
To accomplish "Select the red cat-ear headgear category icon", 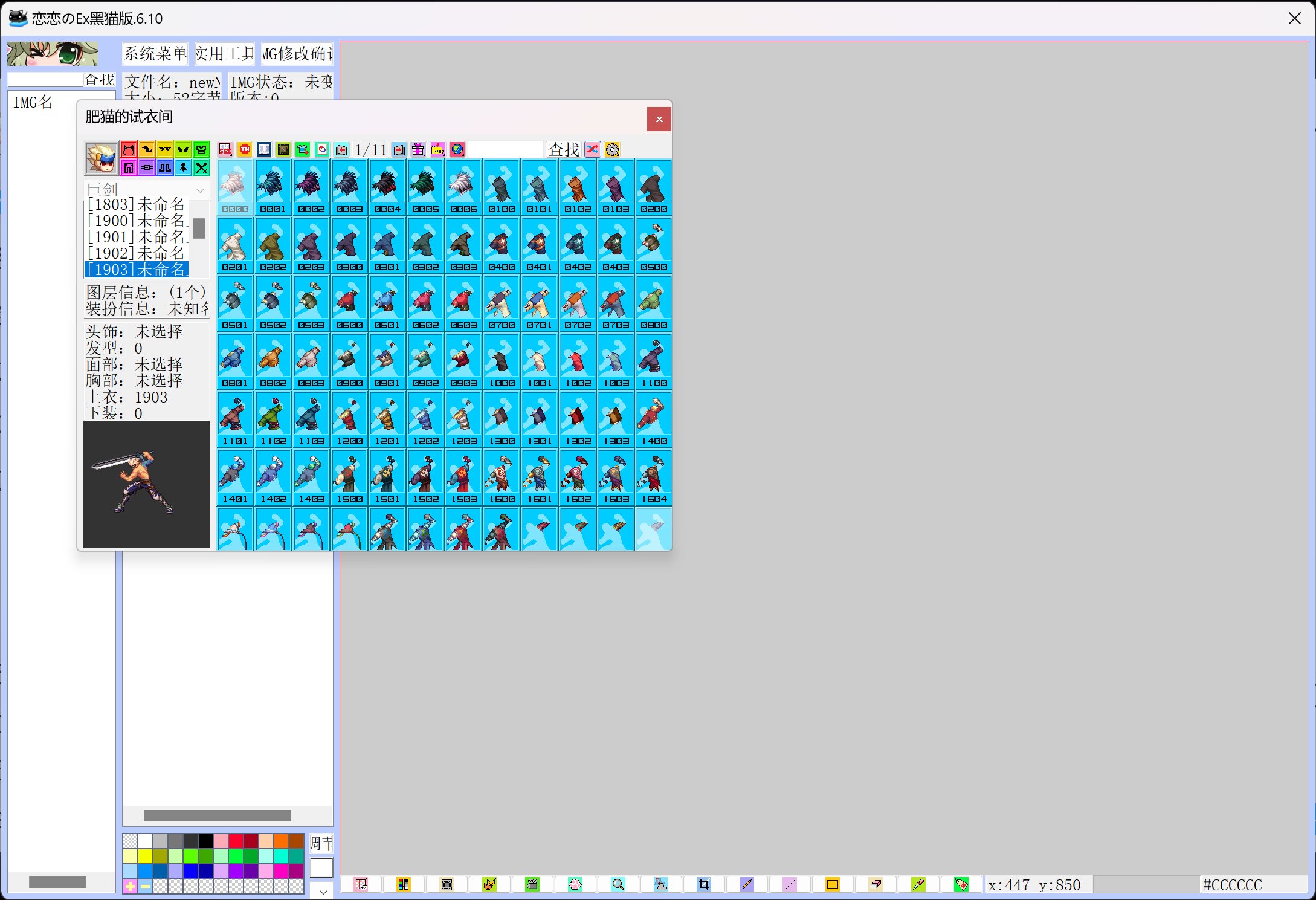I will (129, 149).
